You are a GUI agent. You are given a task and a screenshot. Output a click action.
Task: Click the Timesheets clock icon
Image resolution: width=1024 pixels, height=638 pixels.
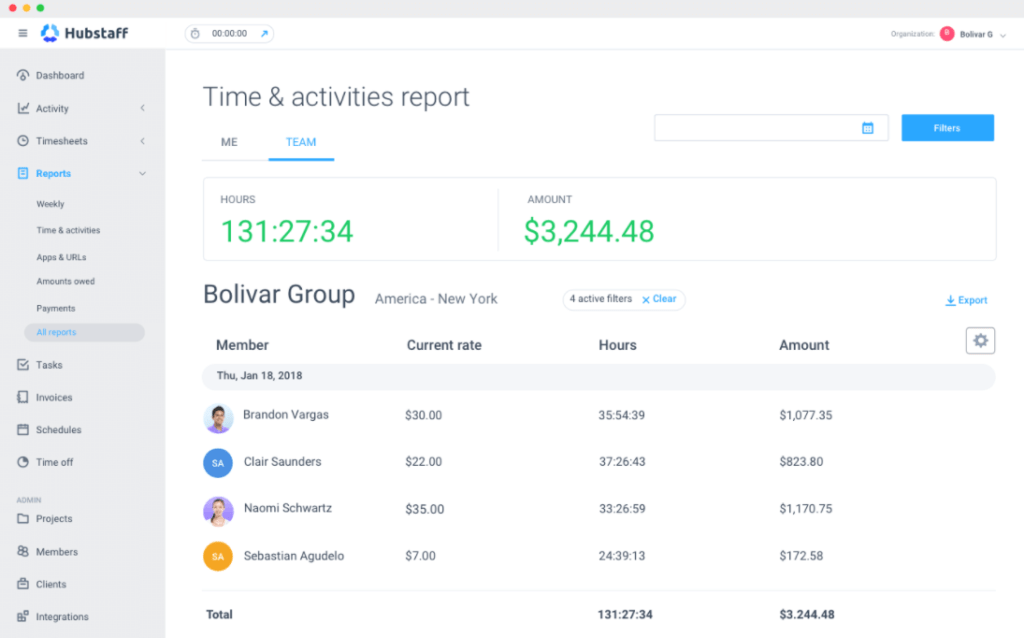tap(23, 140)
